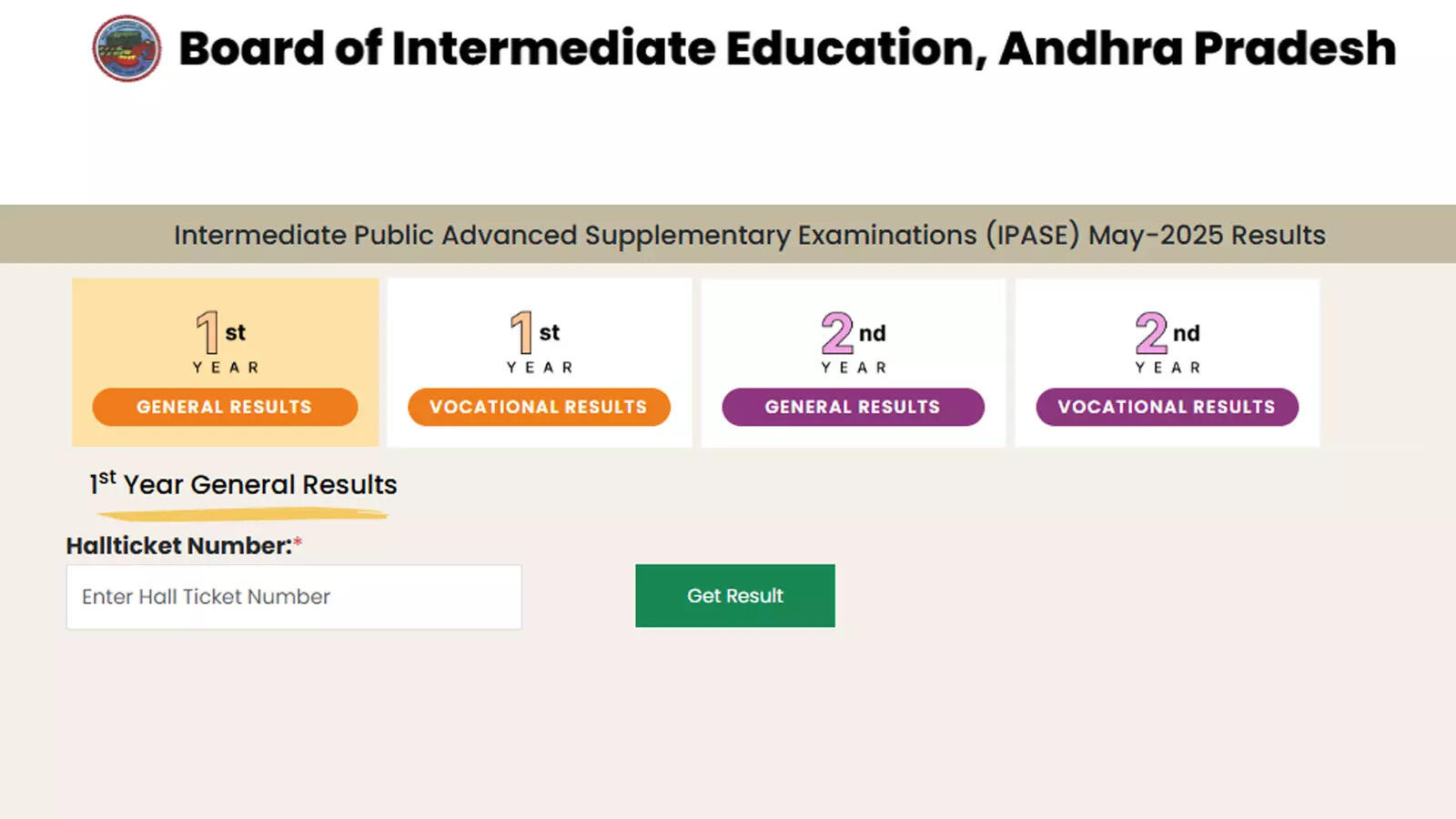
Task: Click the "1st" numeral above orange Vocational Results
Action: click(522, 332)
